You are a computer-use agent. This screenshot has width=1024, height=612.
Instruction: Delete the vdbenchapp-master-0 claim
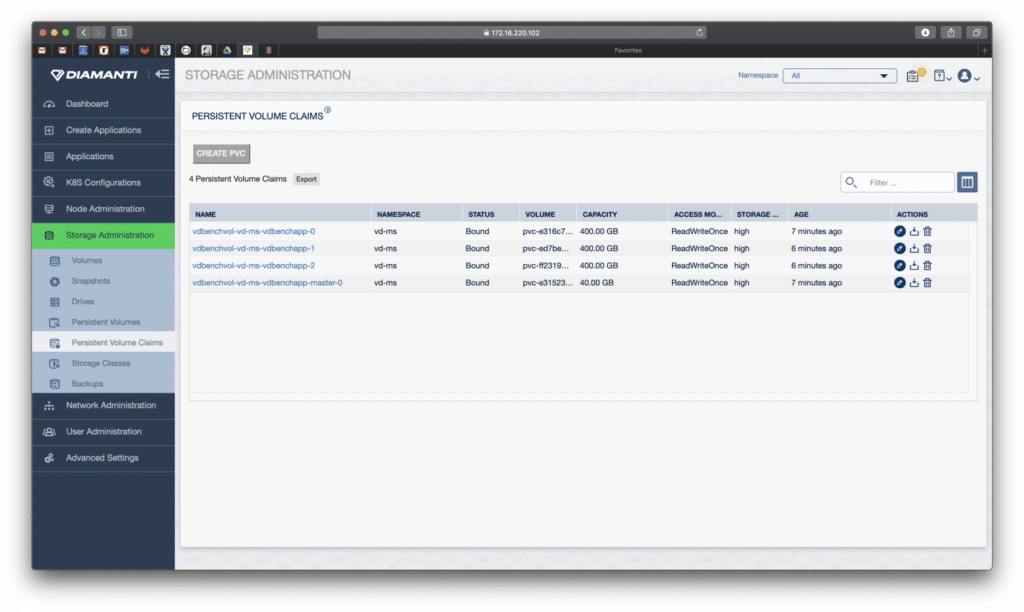pos(927,283)
